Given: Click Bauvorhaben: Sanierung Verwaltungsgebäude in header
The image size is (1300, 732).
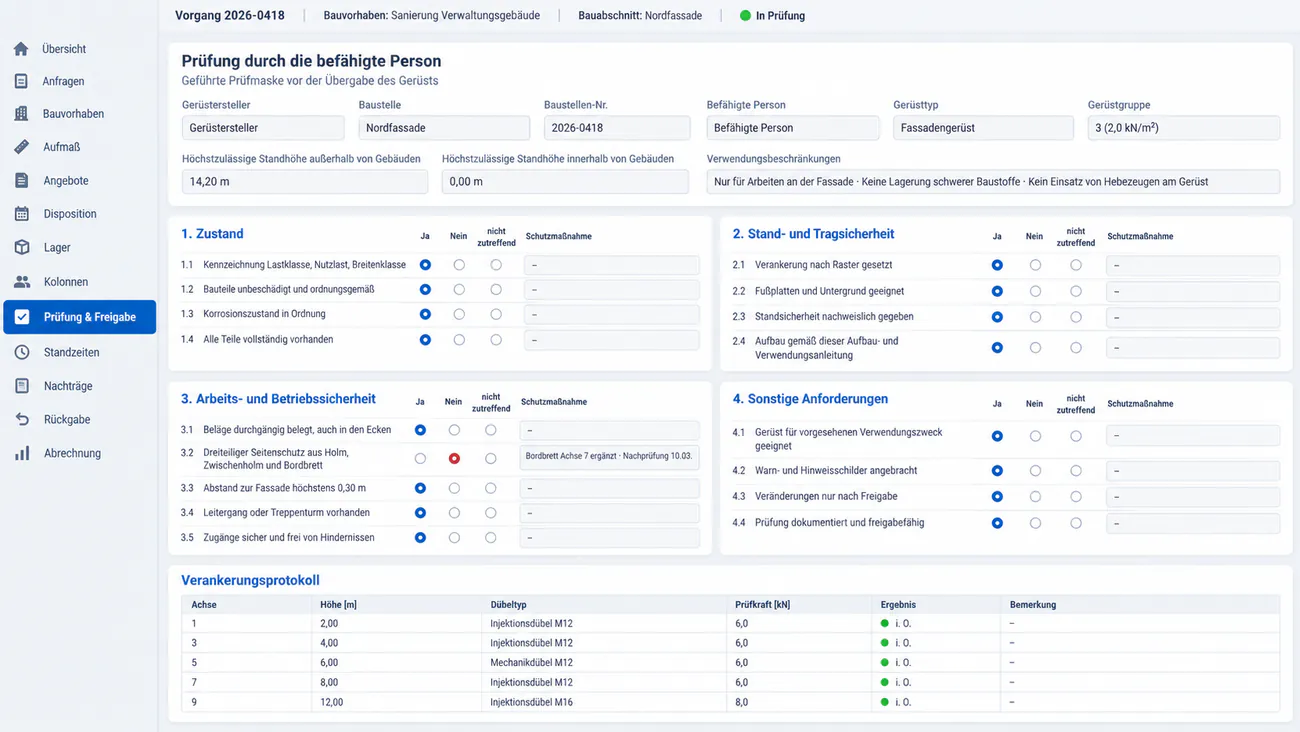Looking at the screenshot, I should click(x=432, y=16).
